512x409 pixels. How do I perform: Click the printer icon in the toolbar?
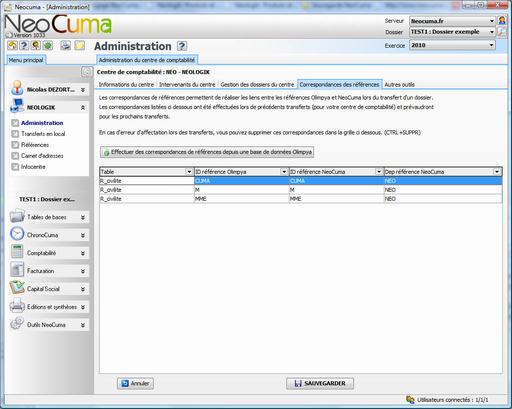coord(66,45)
